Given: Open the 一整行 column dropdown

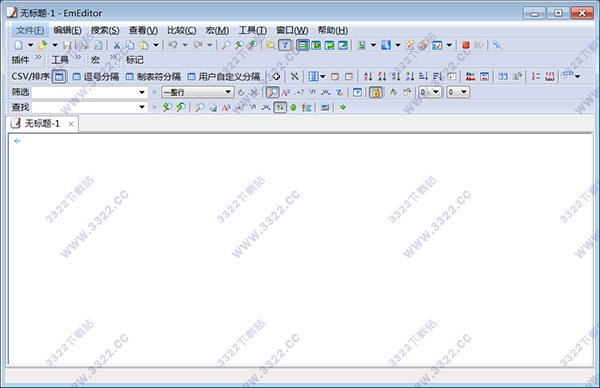Looking at the screenshot, I should pos(198,92).
